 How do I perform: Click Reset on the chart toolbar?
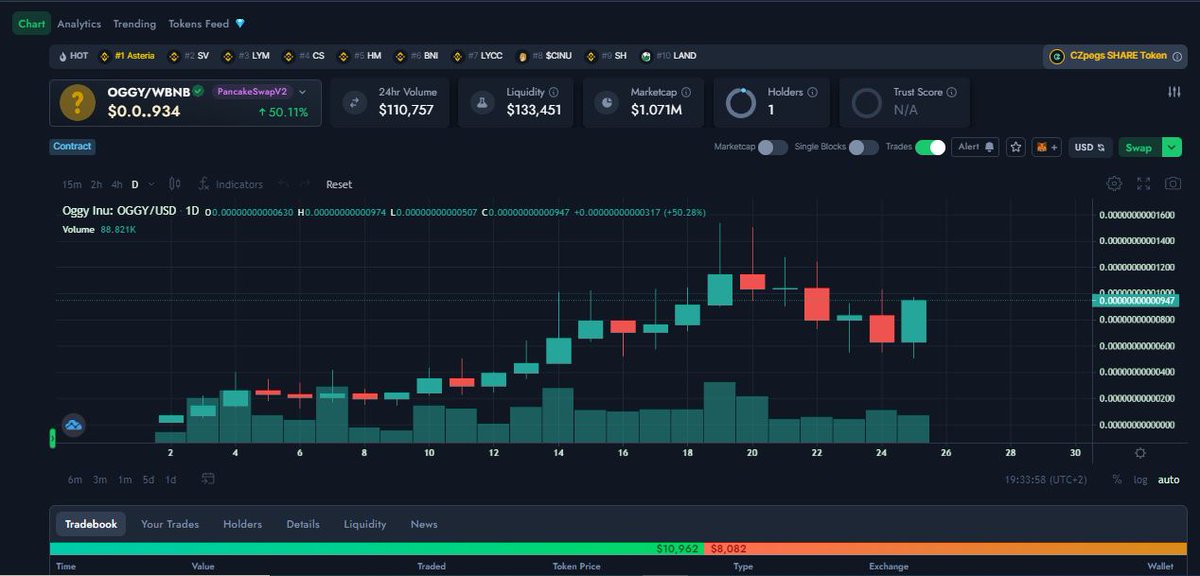[339, 184]
